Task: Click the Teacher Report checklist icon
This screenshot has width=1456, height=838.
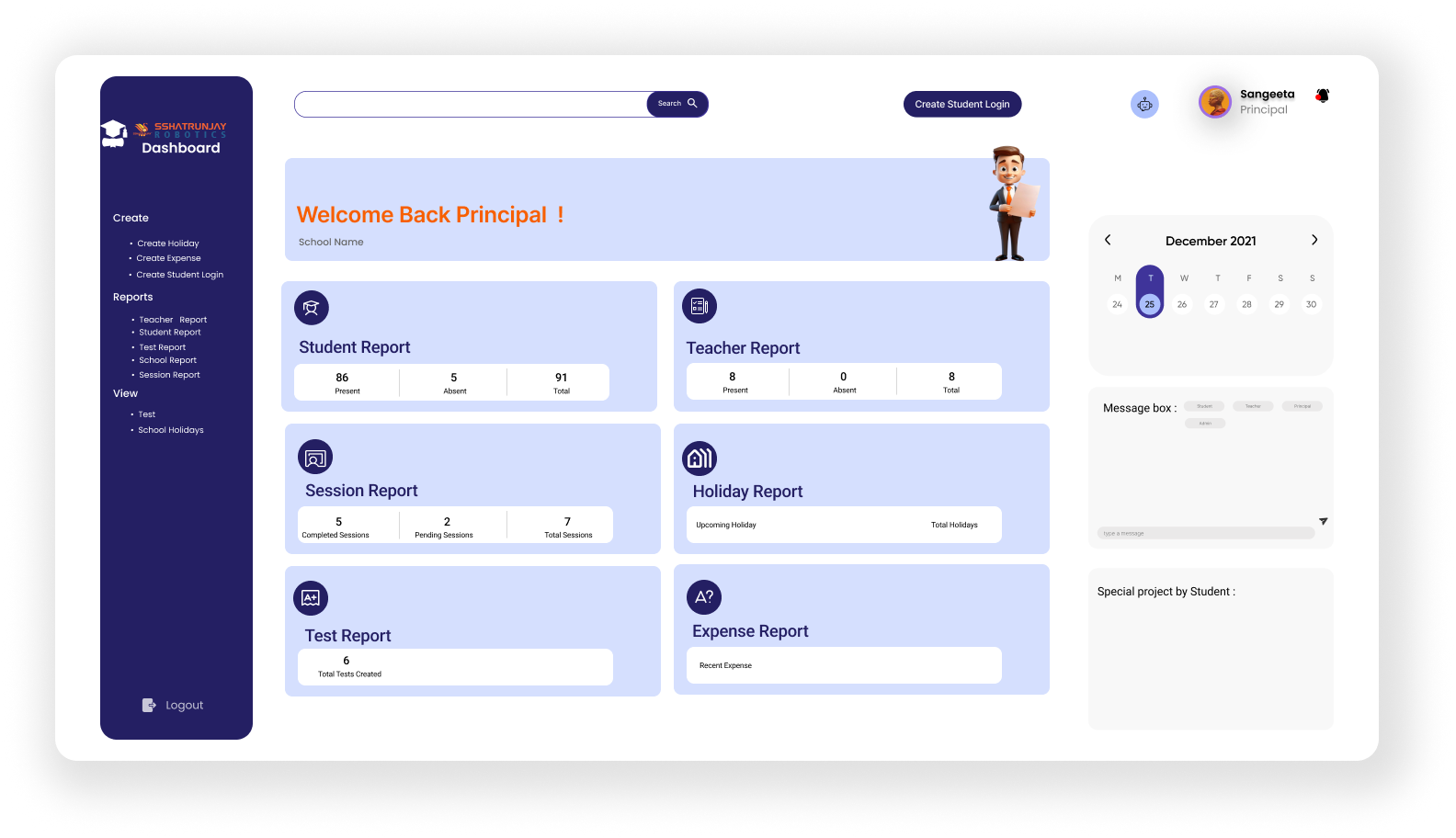Action: point(700,306)
